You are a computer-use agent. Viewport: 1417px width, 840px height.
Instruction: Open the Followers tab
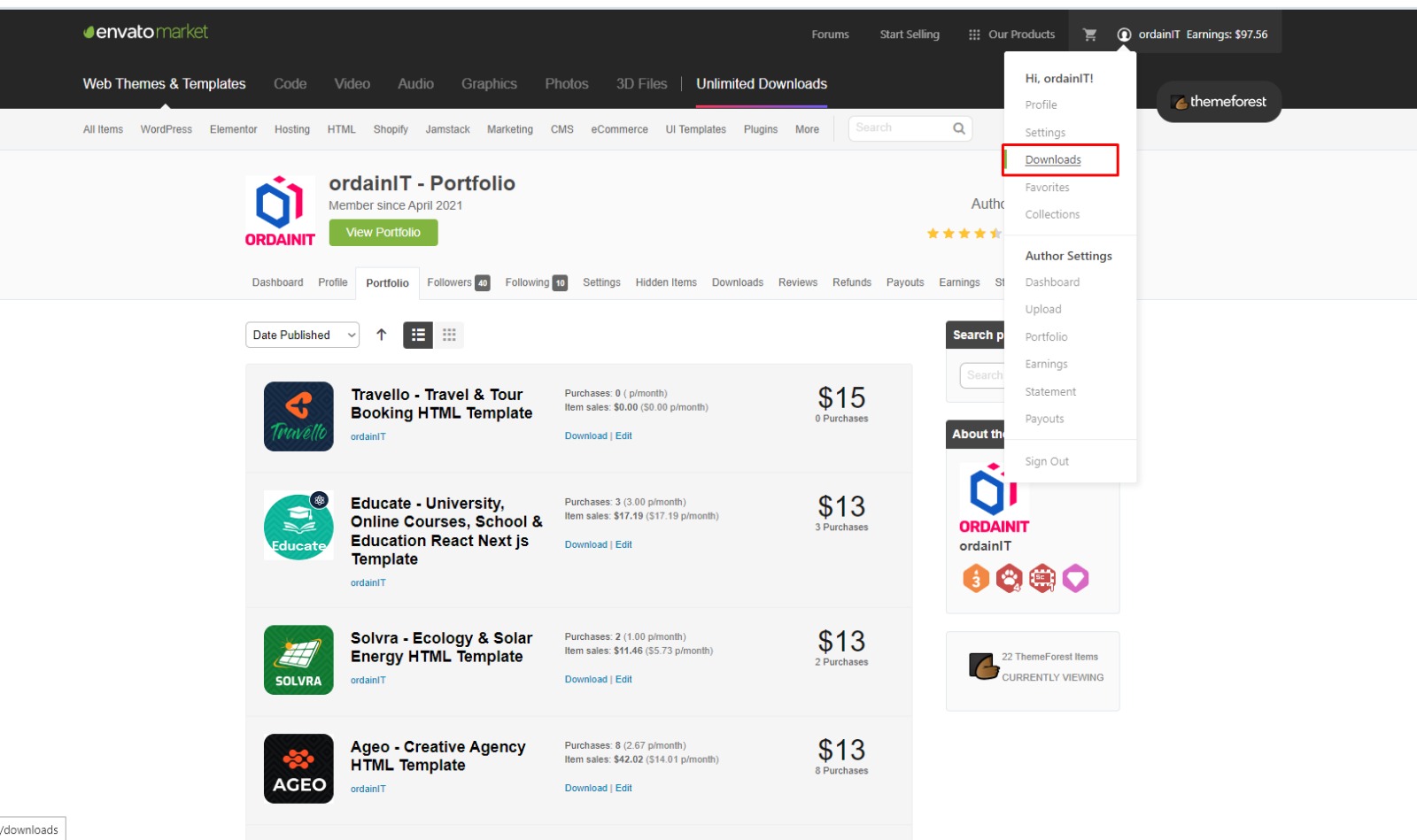pyautogui.click(x=457, y=282)
